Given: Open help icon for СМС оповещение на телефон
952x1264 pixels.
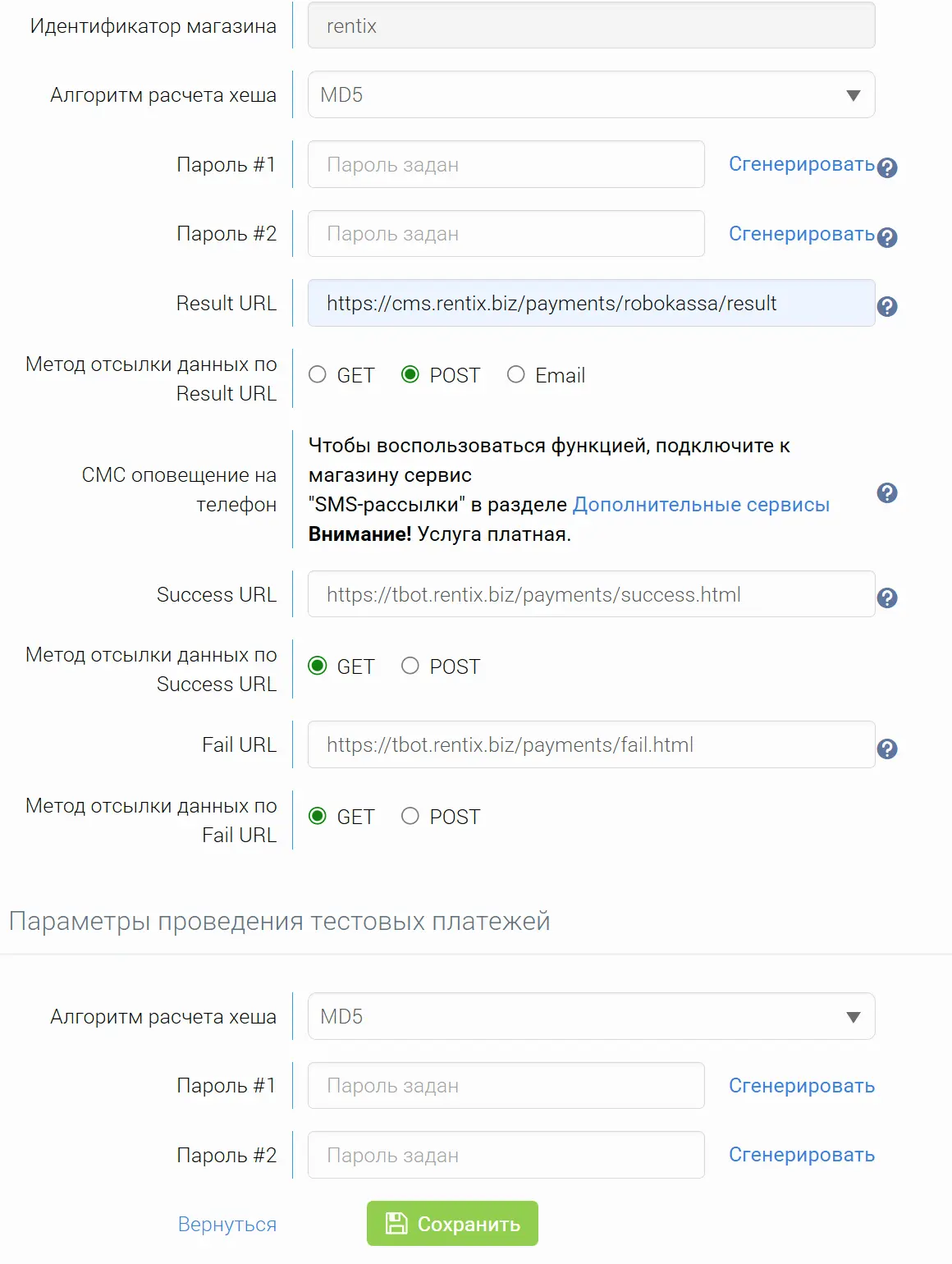Looking at the screenshot, I should point(886,493).
